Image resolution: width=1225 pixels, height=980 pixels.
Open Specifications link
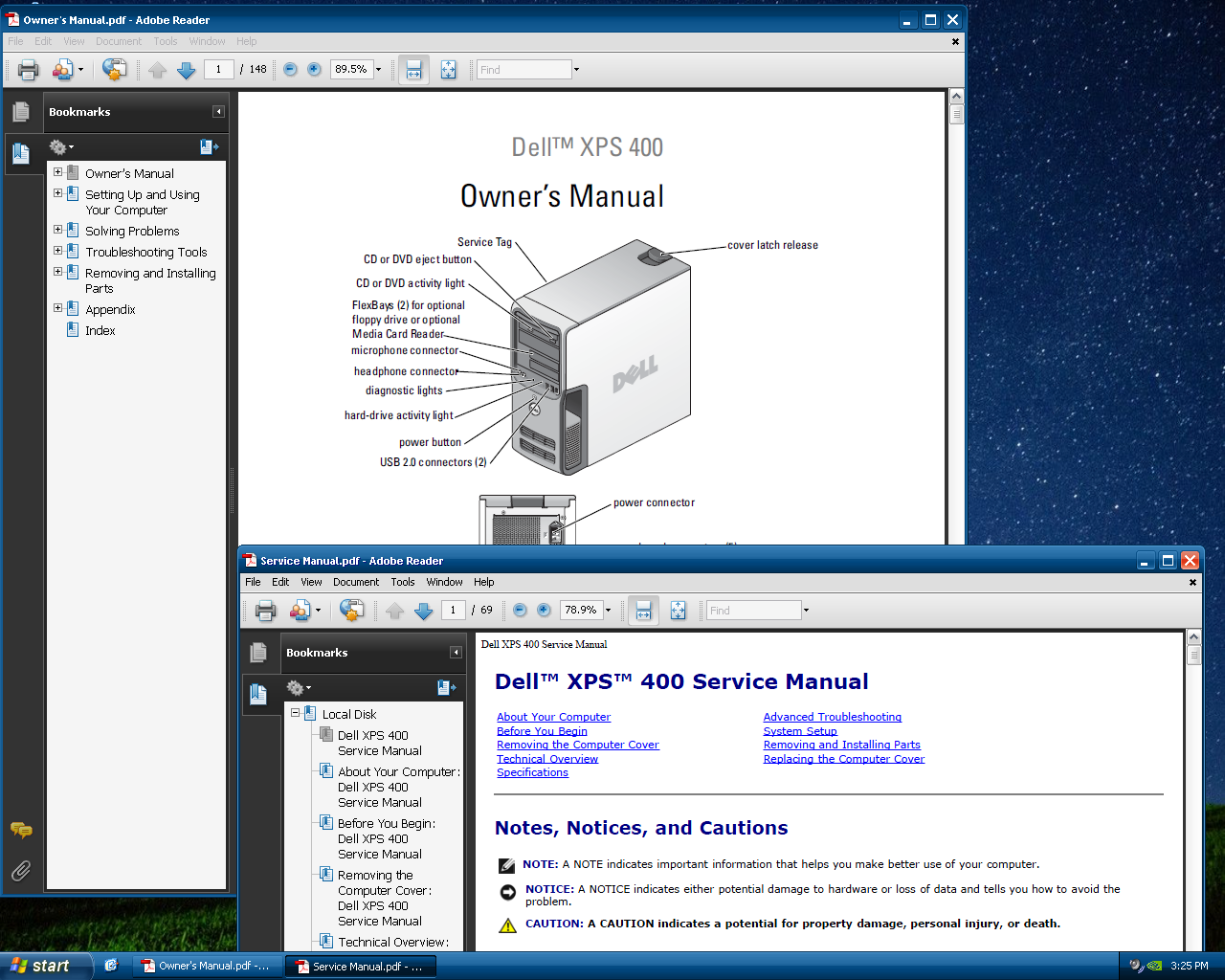point(532,772)
